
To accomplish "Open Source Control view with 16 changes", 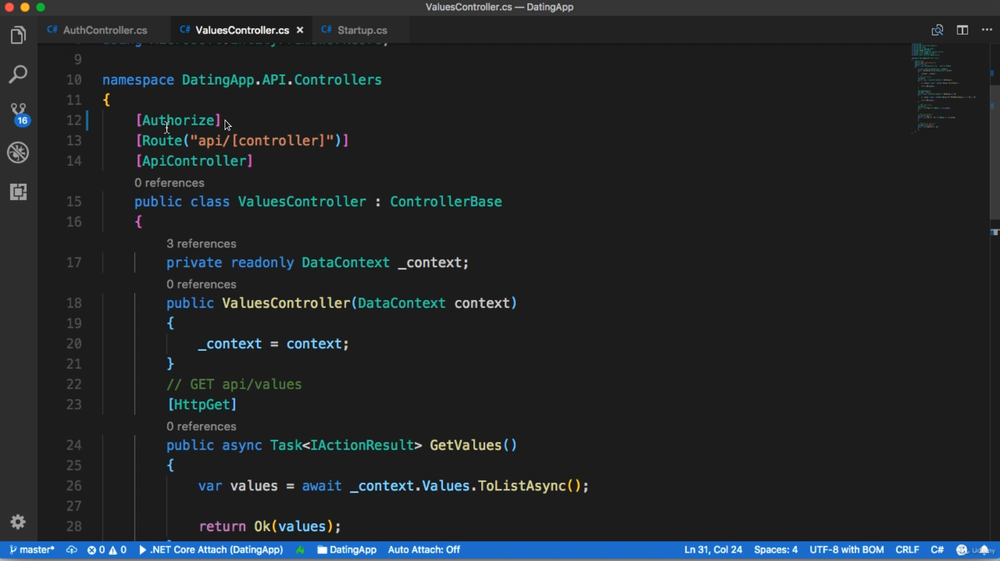I will pos(18,113).
